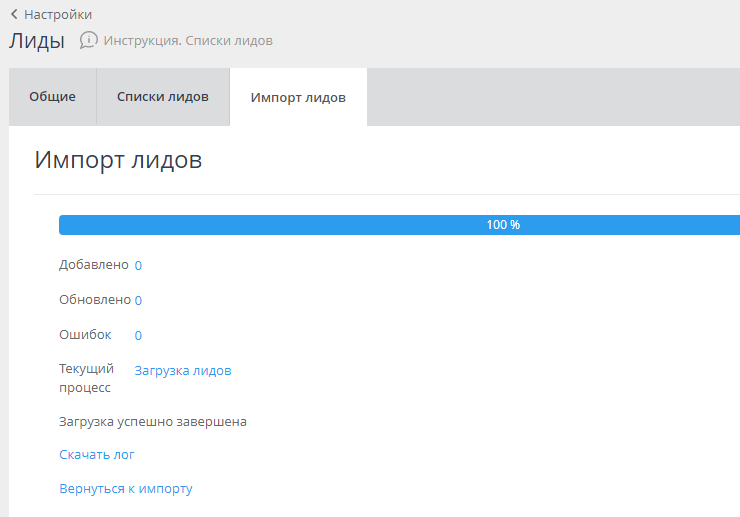Select the Импорт лидов tab
Screen dimensions: 740x517
coord(298,97)
